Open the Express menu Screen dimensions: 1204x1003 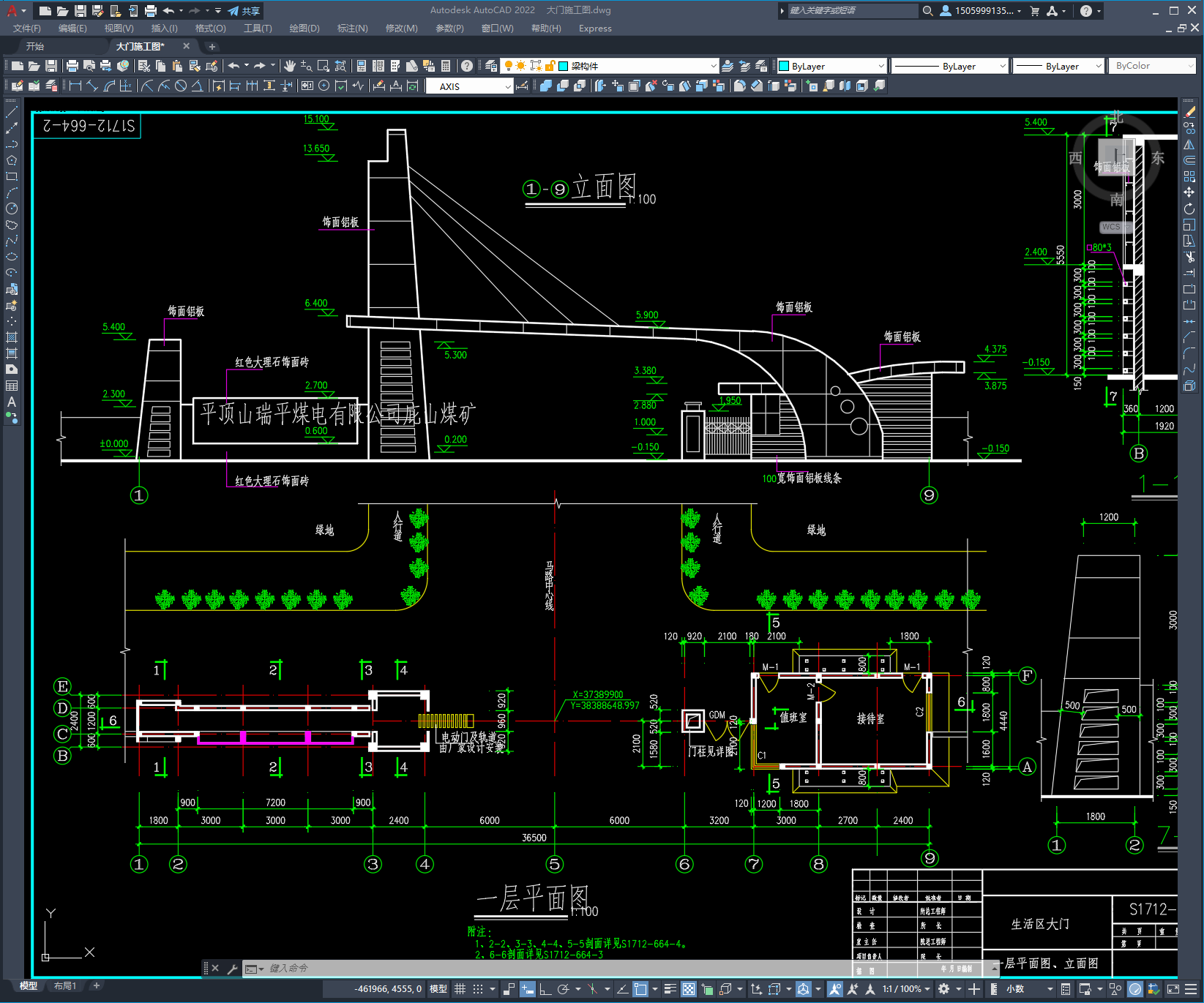595,29
